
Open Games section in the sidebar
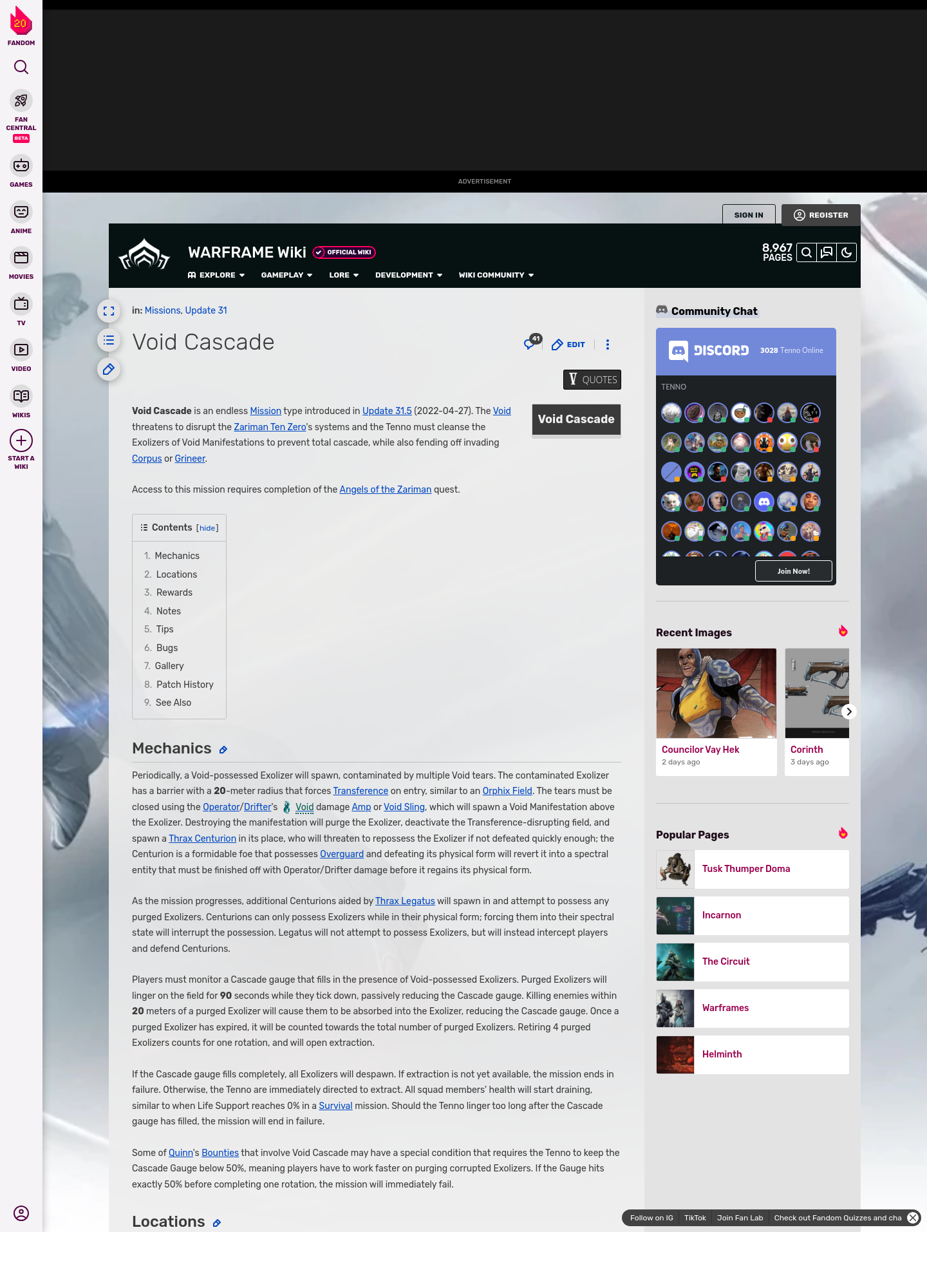pyautogui.click(x=21, y=172)
